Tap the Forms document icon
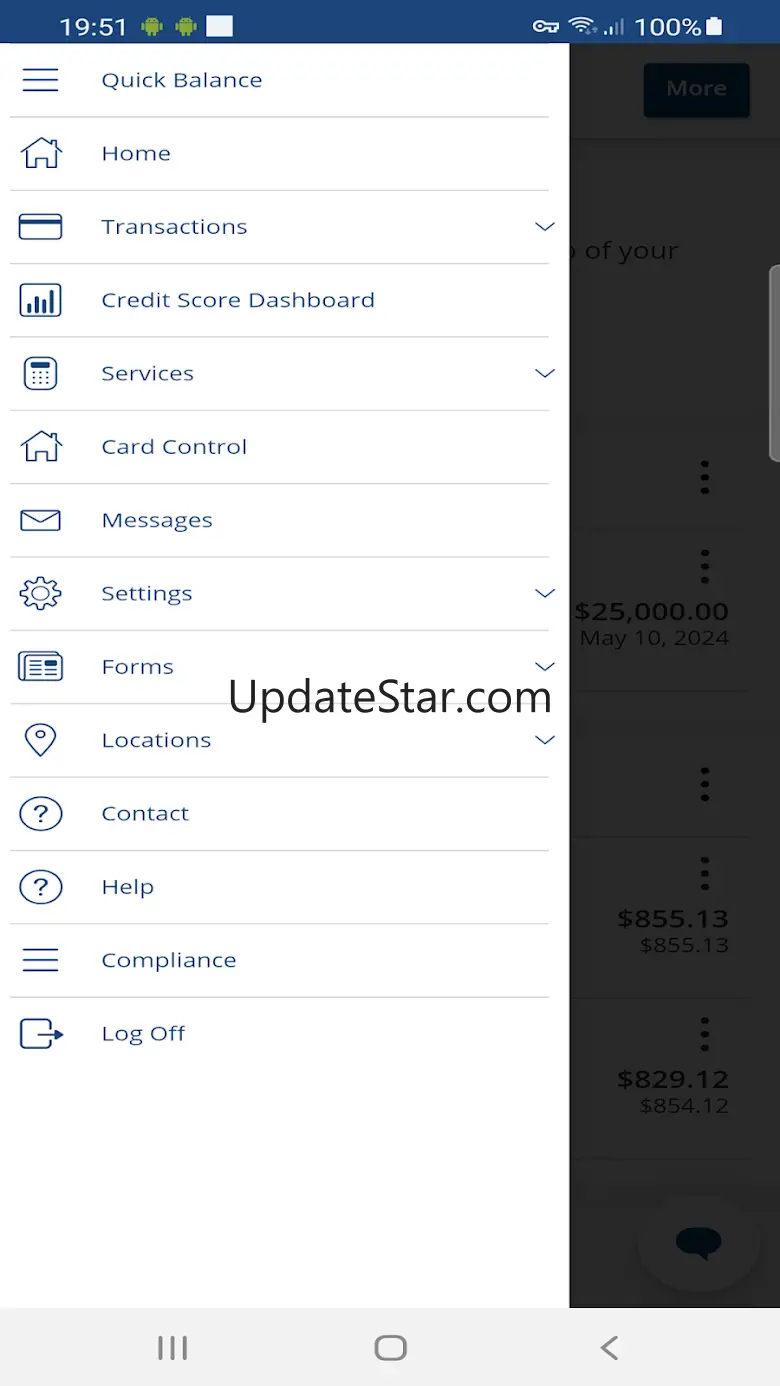The image size is (780, 1386). 40,667
